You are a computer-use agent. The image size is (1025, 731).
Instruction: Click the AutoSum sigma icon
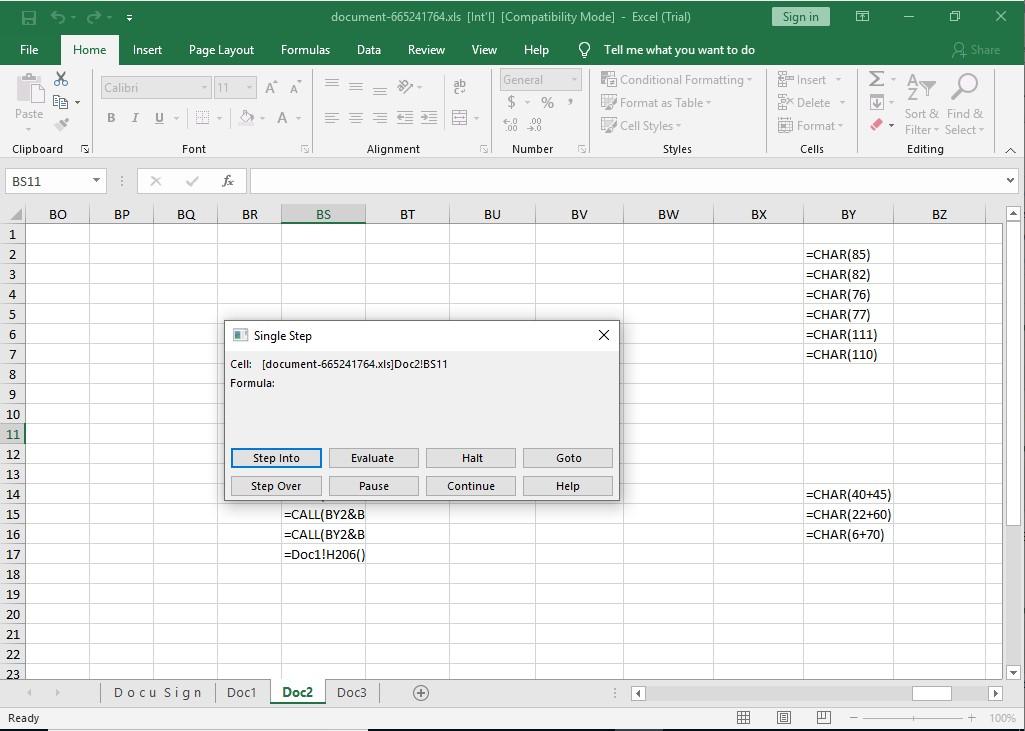[876, 79]
